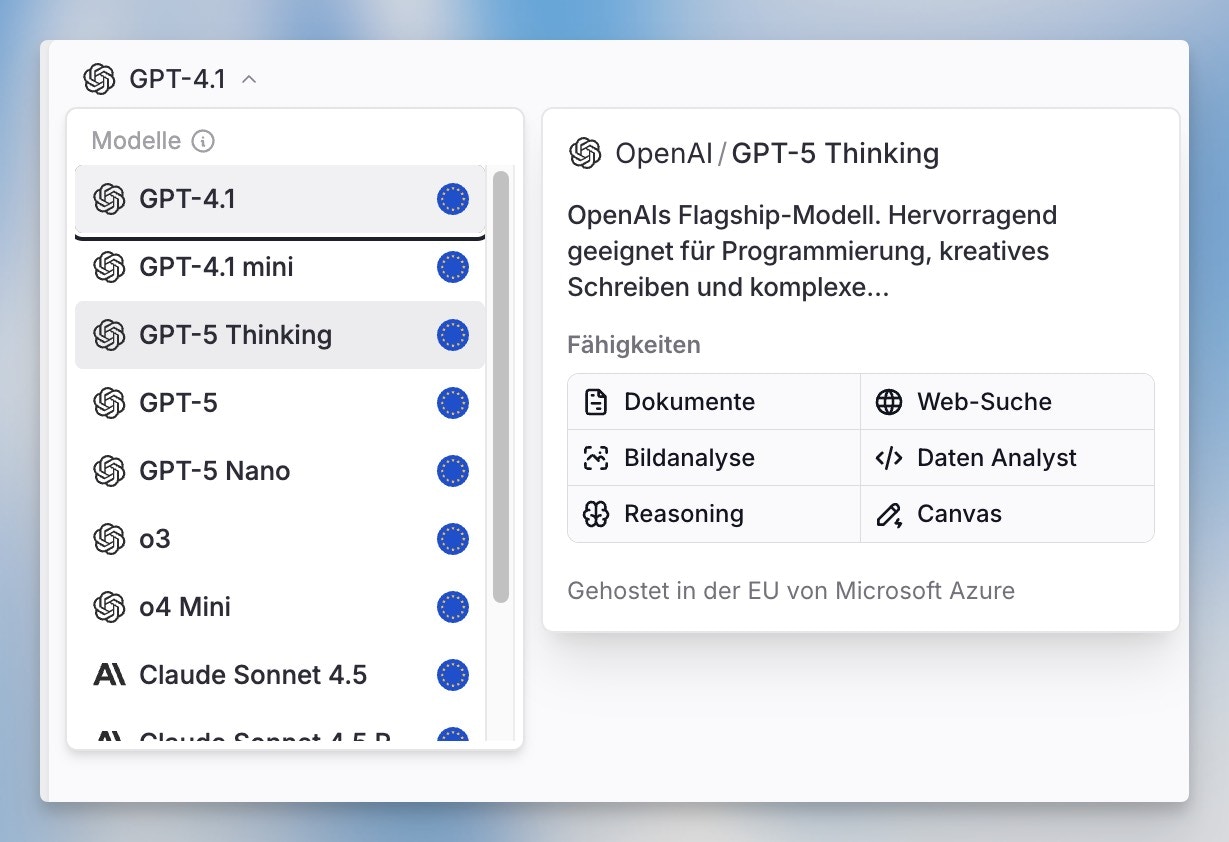The image size is (1229, 842).
Task: Click the EU flag badge on GPT-5 Thinking
Action: point(453,335)
